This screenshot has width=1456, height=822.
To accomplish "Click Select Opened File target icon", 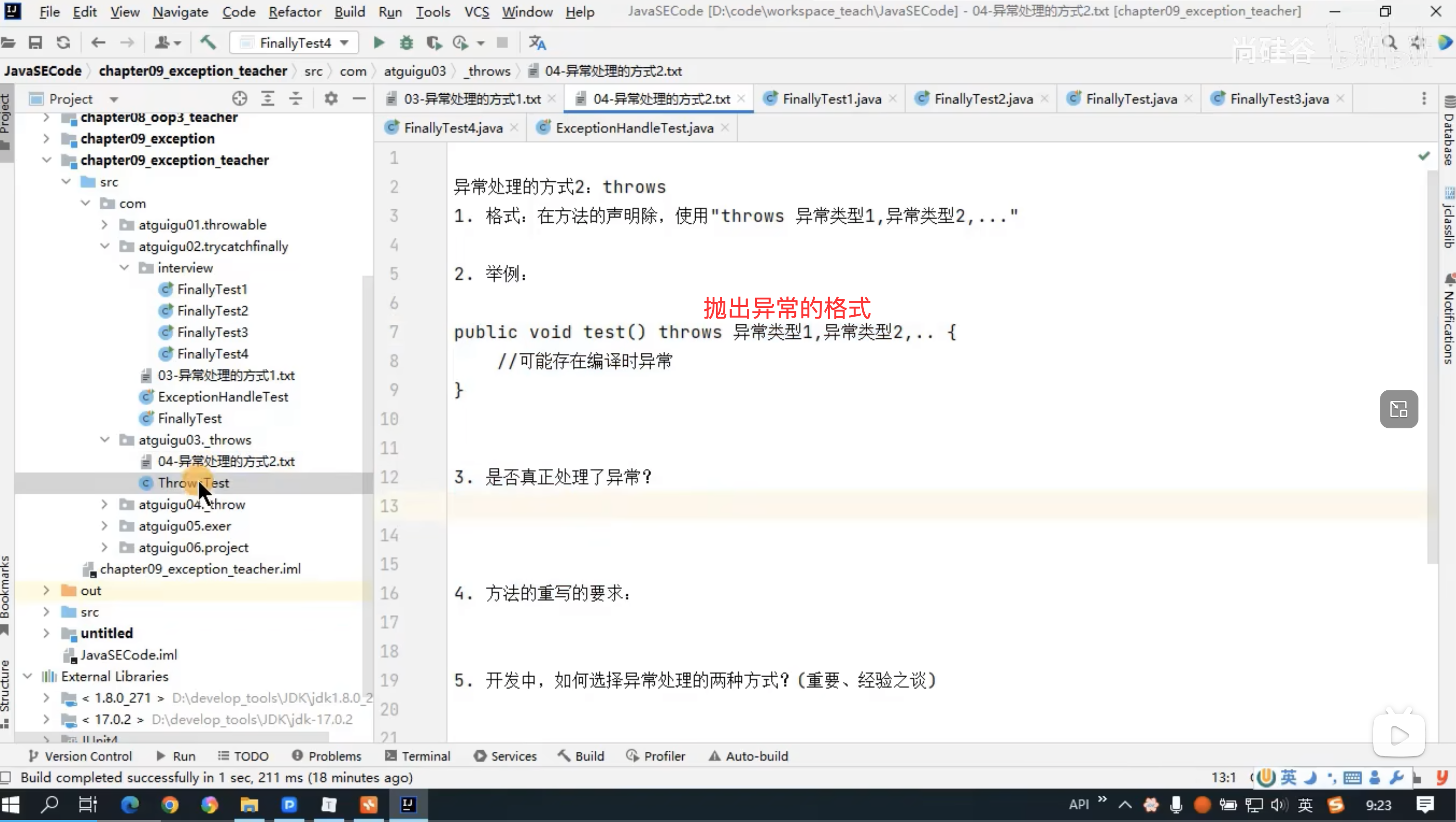I will tap(240, 99).
